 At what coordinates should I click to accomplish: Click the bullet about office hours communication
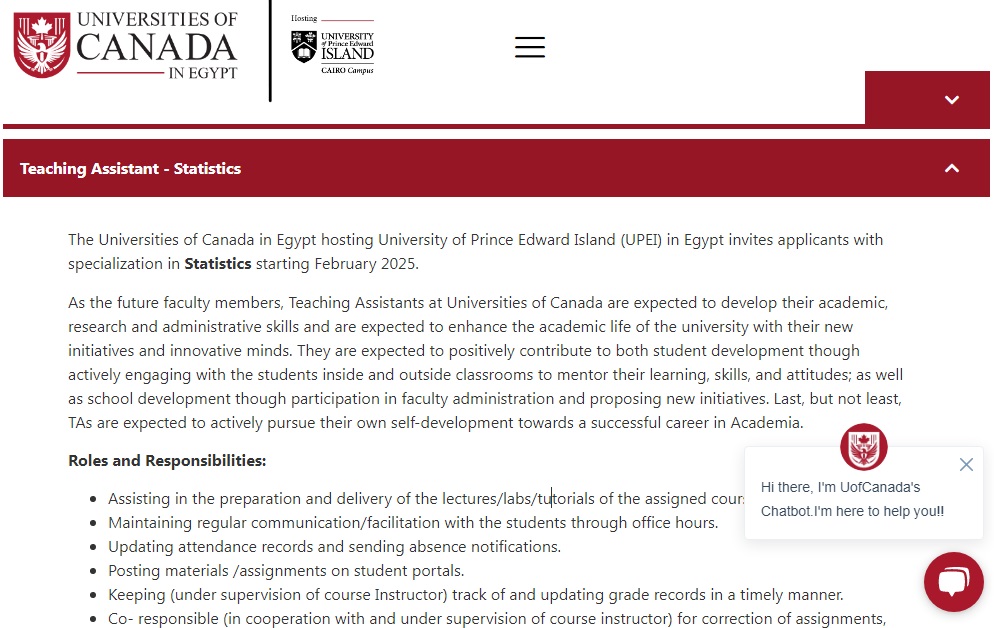(x=412, y=523)
